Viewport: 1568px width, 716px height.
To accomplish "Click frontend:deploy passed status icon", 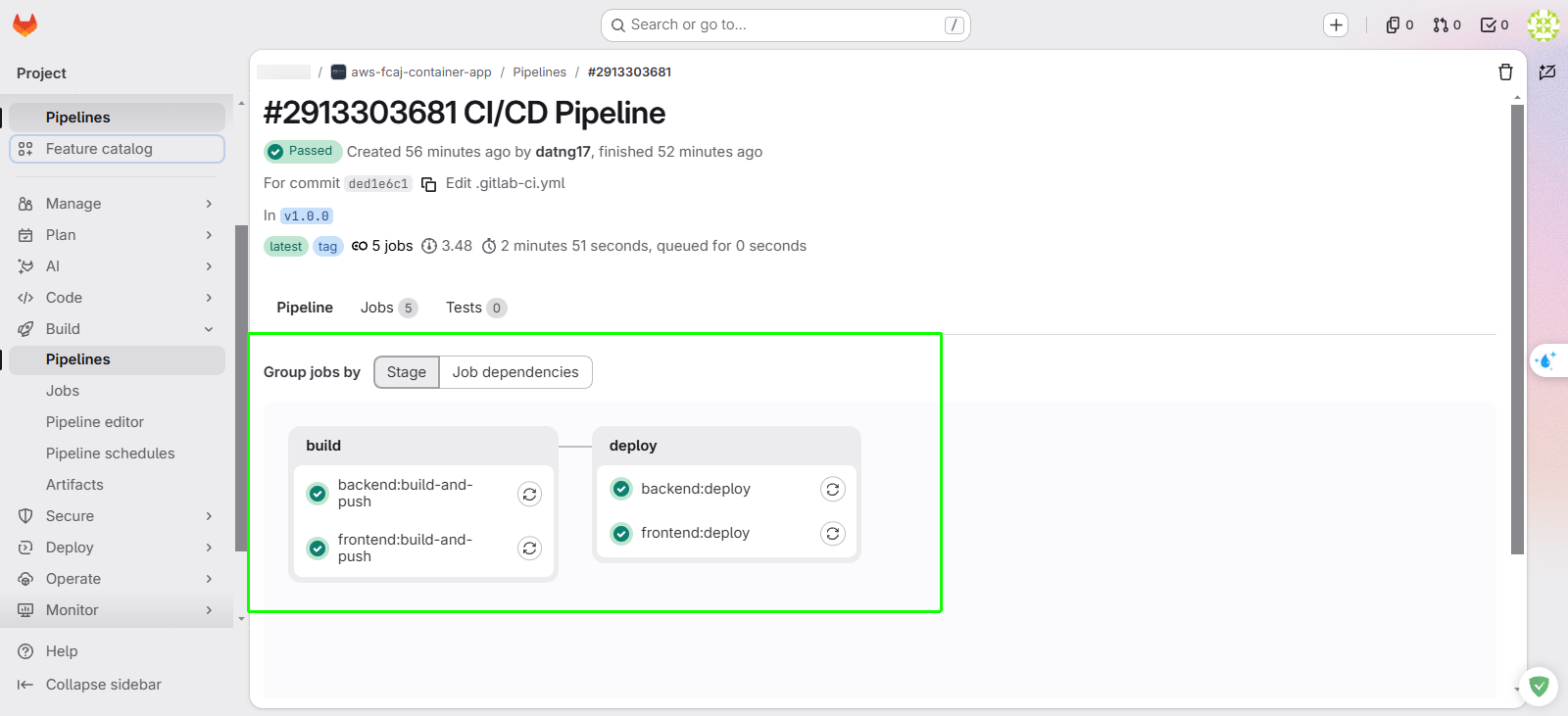I will 621,534.
